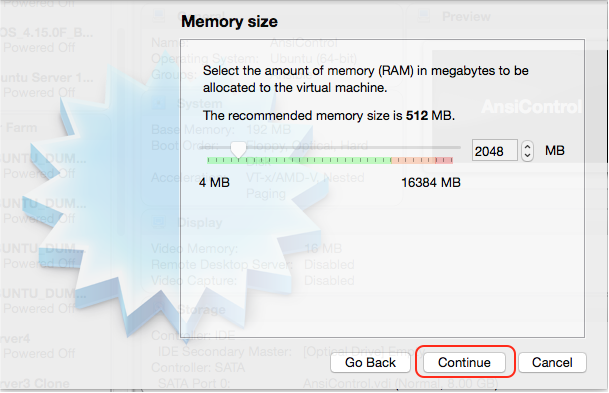Decrease memory with the stepper down arrow
609x393 pixels.
click(527, 156)
